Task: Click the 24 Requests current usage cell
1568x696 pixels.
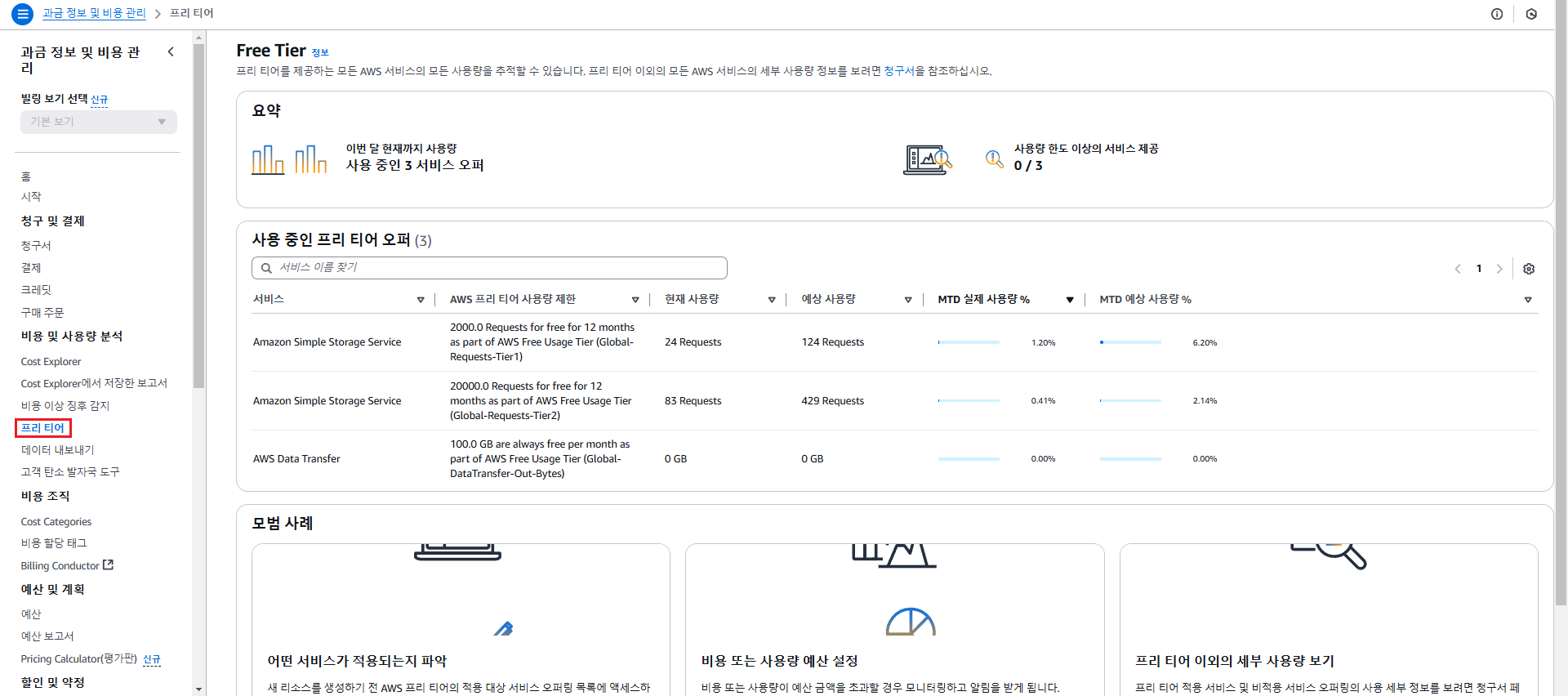Action: point(693,342)
